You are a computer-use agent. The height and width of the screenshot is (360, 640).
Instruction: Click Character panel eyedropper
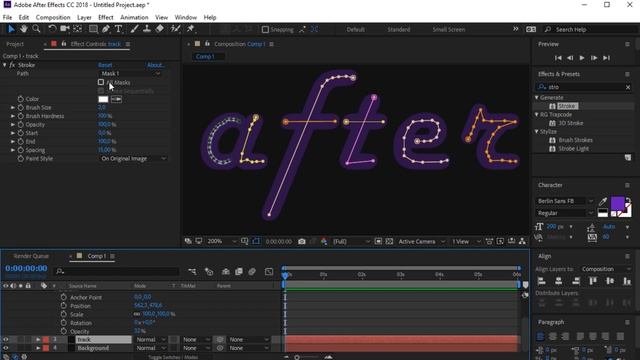(x=602, y=201)
